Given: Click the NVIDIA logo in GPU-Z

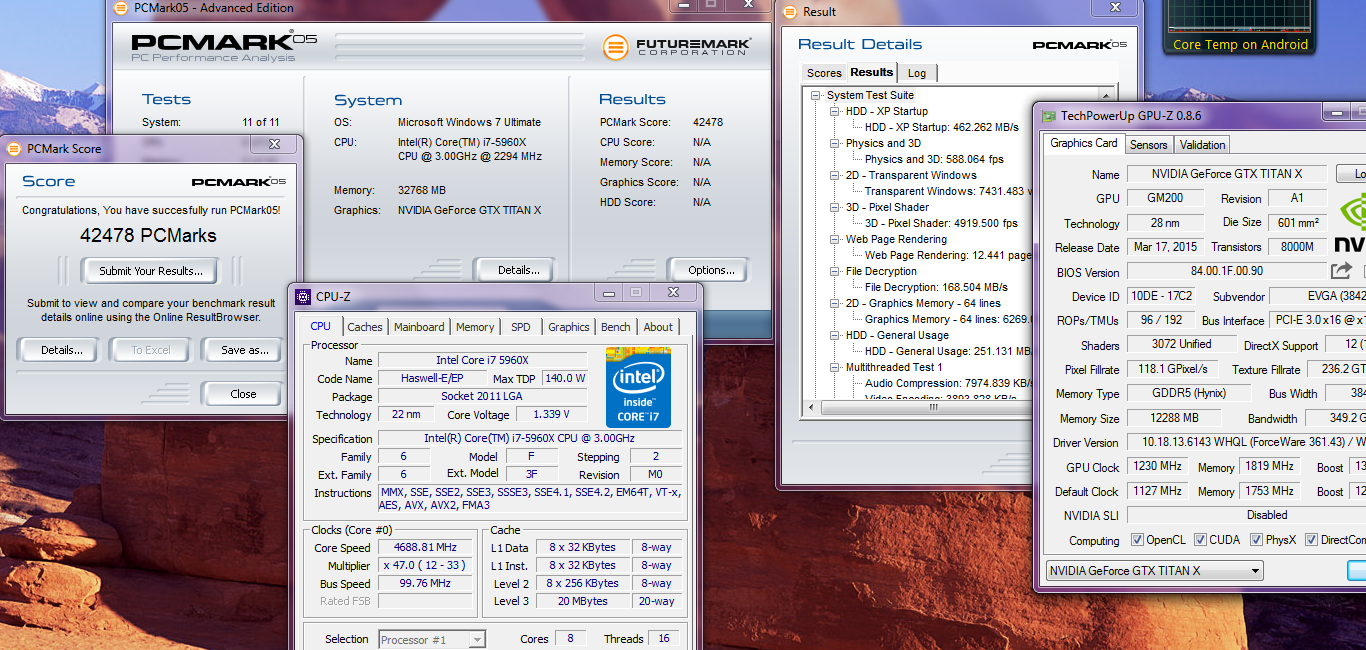Looking at the screenshot, I should click(1350, 225).
